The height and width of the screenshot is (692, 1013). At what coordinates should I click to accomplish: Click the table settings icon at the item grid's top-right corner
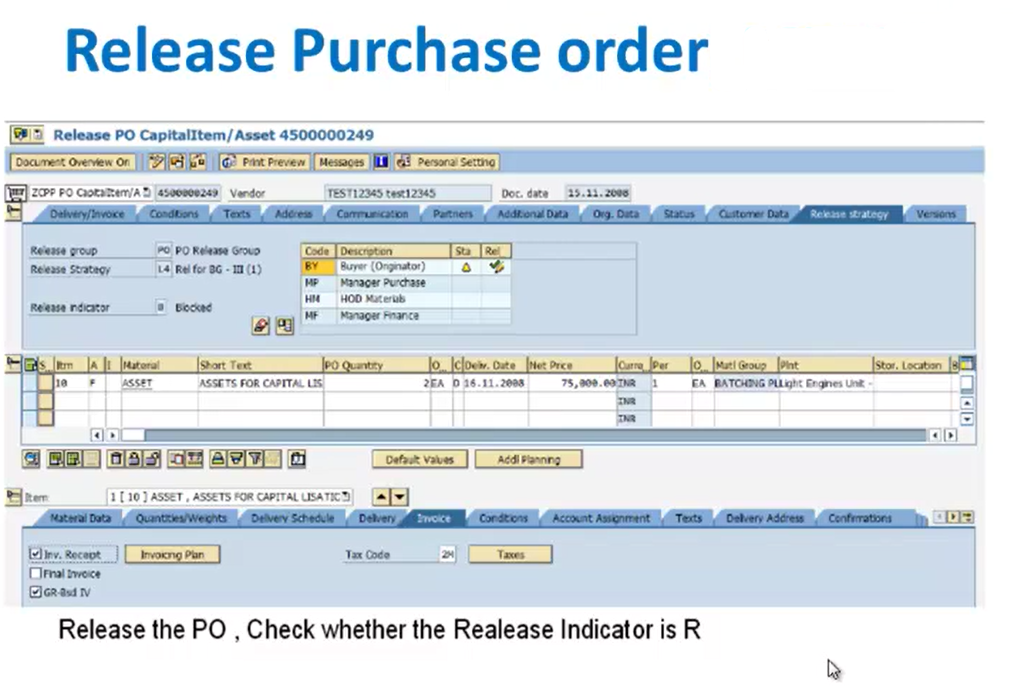(x=966, y=364)
